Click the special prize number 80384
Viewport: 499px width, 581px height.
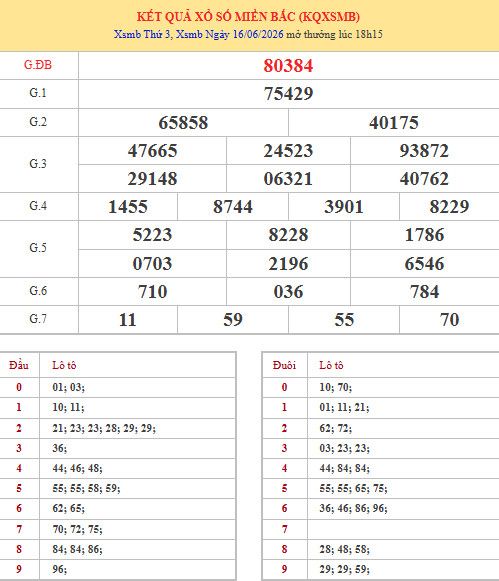point(288,66)
